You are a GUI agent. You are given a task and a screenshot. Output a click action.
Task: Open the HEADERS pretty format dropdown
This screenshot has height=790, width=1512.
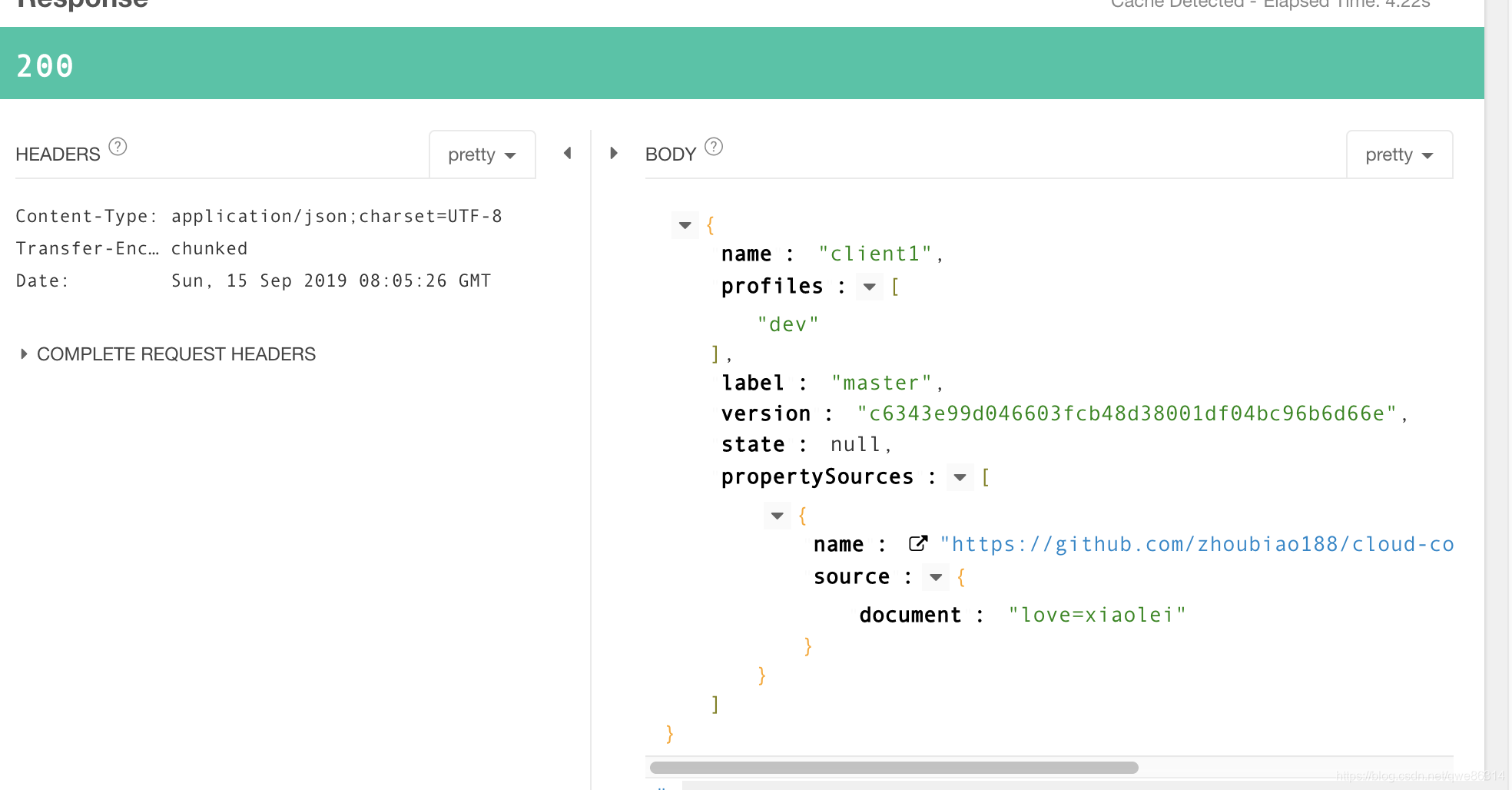click(x=482, y=154)
